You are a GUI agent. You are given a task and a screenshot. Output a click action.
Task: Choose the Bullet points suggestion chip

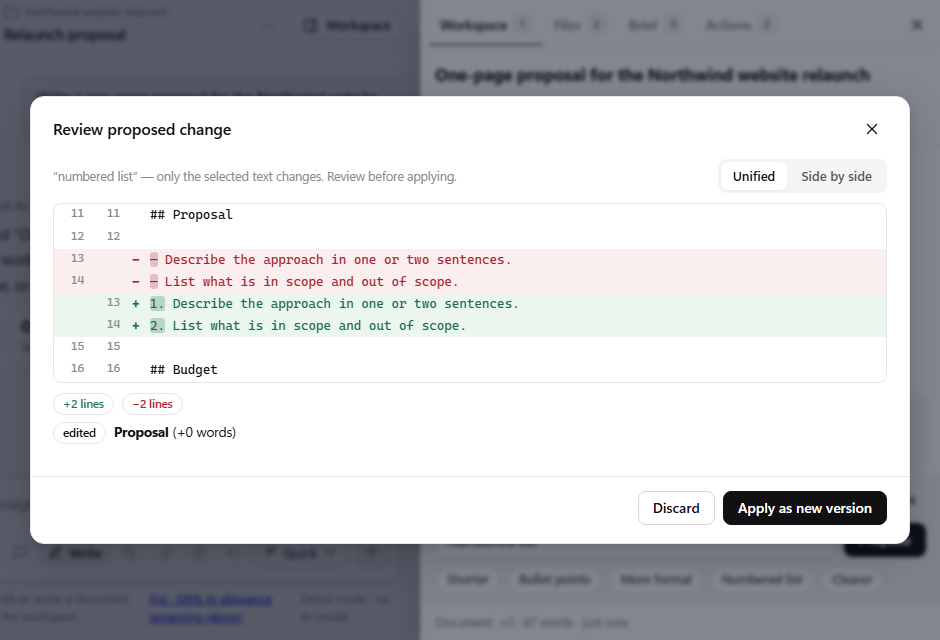[x=555, y=579]
